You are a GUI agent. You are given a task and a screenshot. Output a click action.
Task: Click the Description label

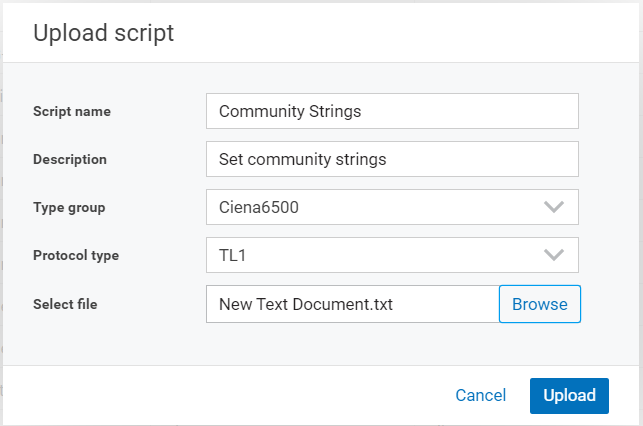coord(70,159)
